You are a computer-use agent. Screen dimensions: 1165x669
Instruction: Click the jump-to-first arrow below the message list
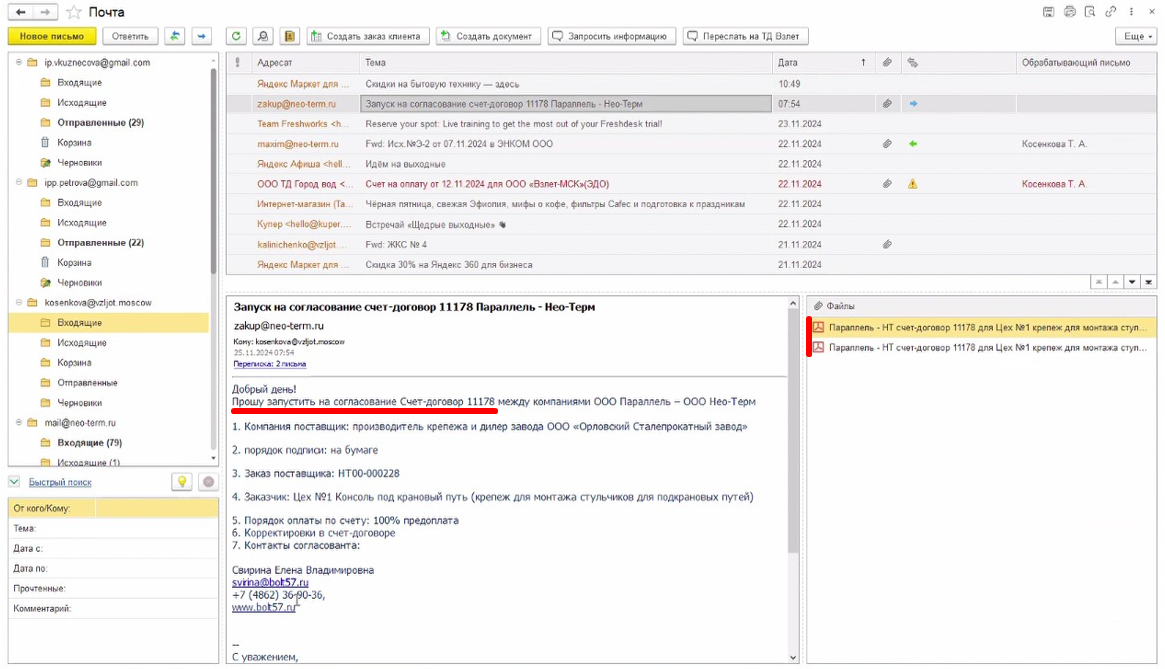(1099, 282)
